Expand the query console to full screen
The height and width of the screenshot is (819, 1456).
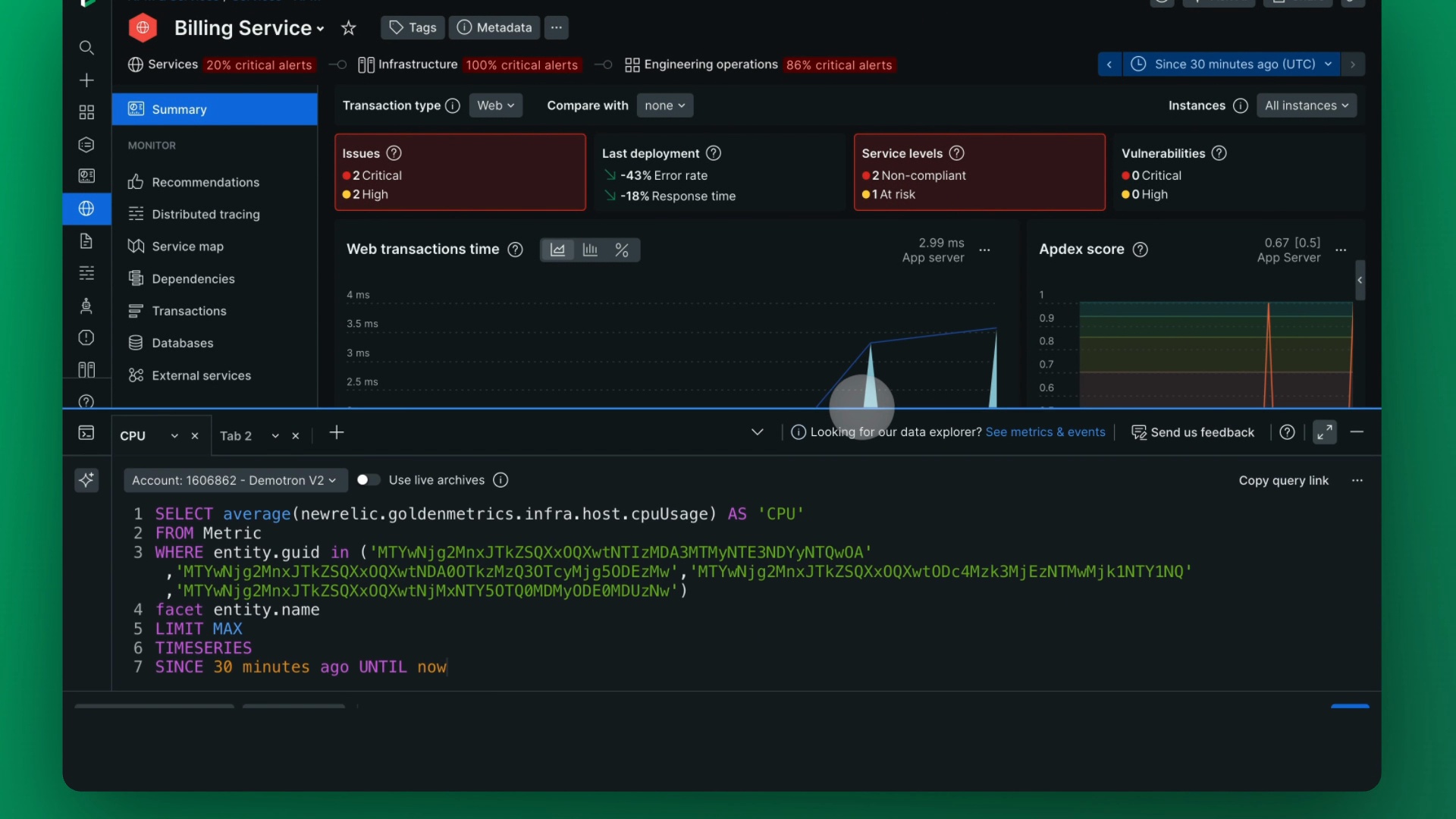pos(1325,432)
